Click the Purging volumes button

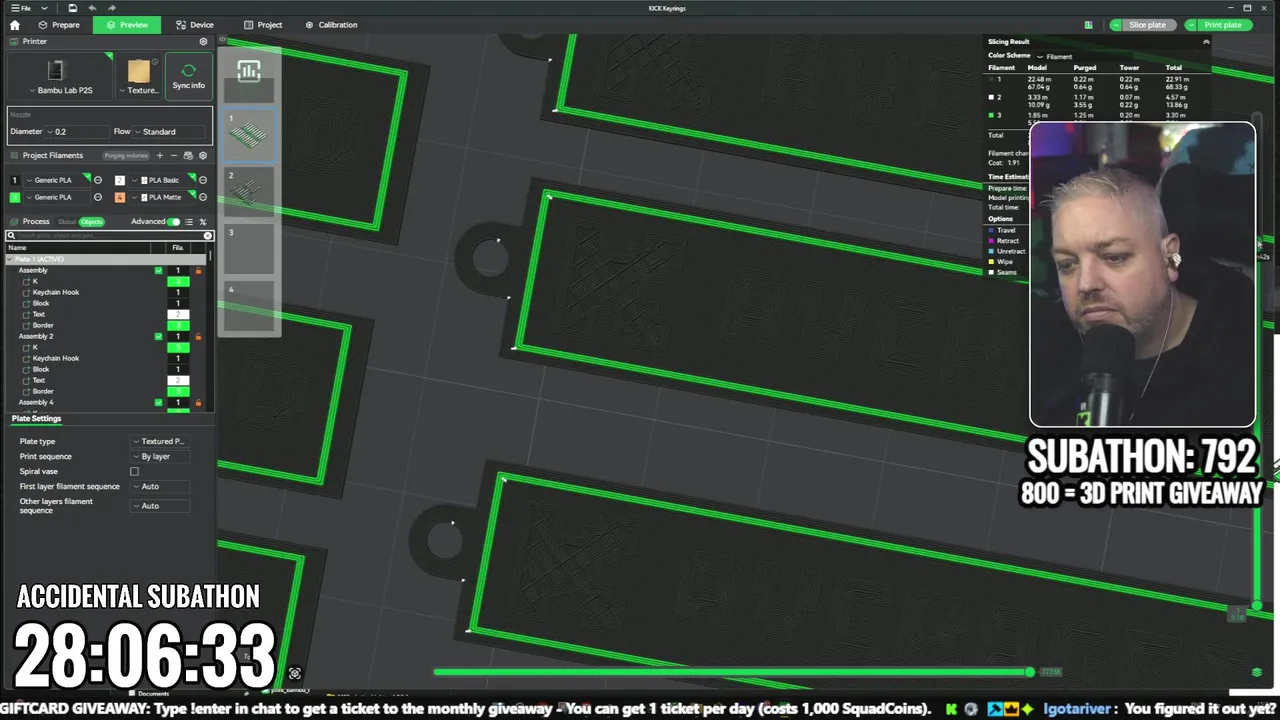coord(126,155)
